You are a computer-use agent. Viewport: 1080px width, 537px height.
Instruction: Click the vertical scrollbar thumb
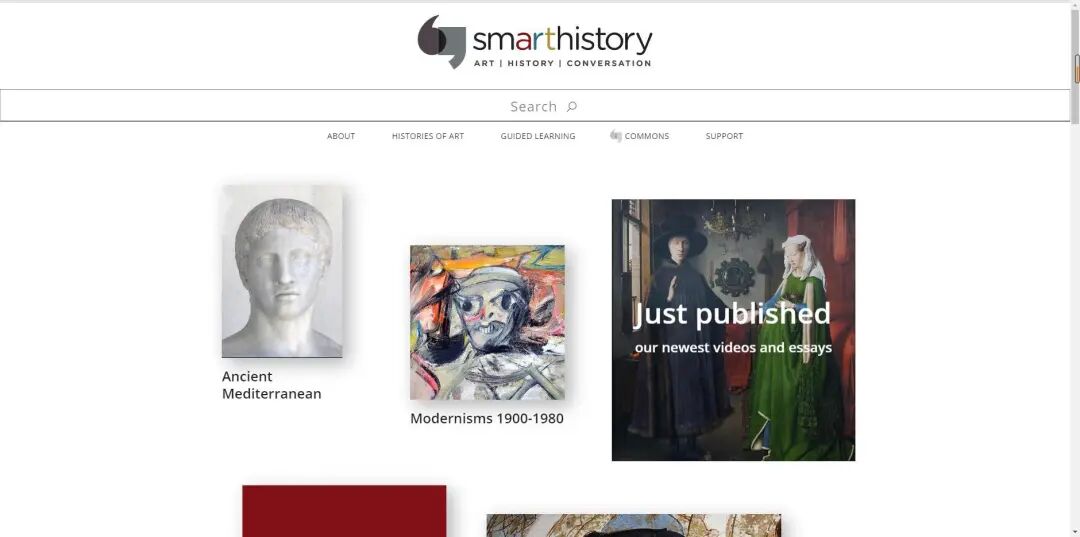pyautogui.click(x=1076, y=69)
